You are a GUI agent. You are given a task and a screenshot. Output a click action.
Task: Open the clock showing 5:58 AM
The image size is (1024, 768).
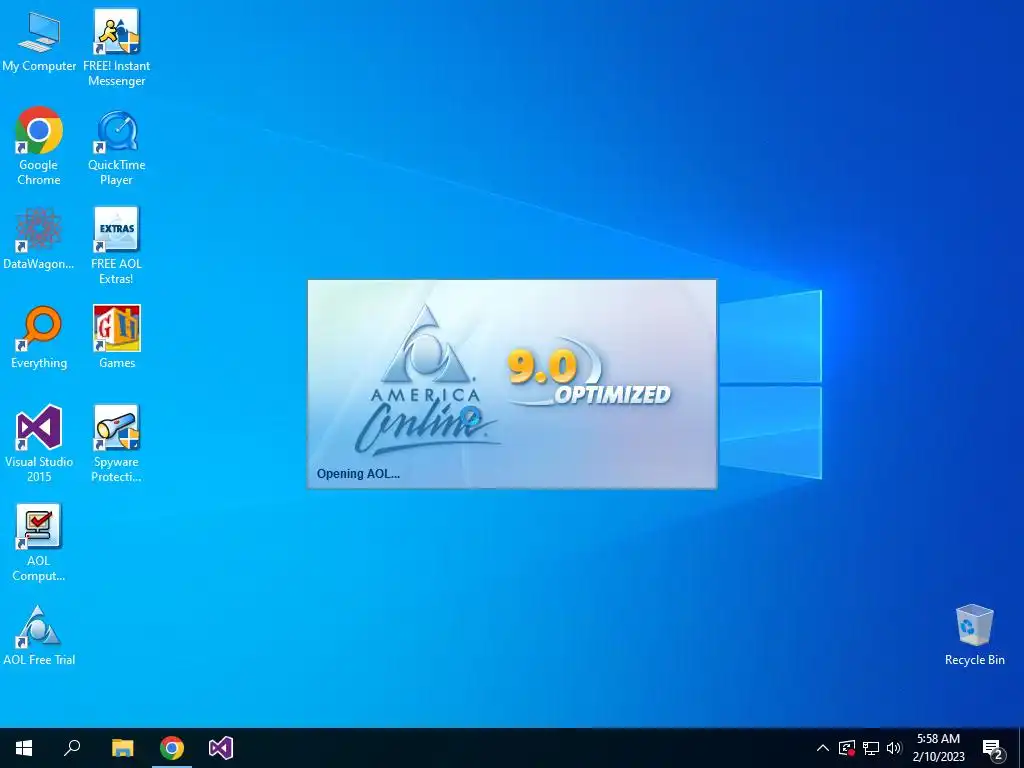[938, 748]
